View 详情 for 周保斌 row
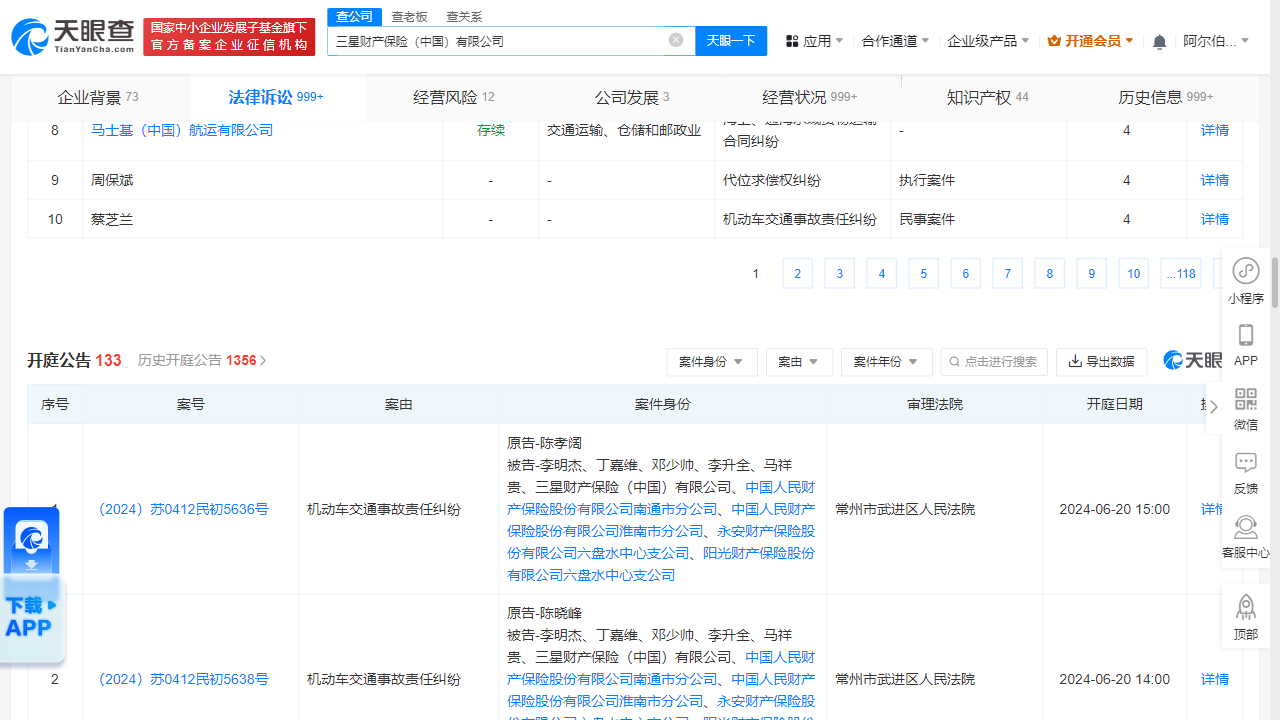Screen dimensions: 1280x720 click(1215, 180)
